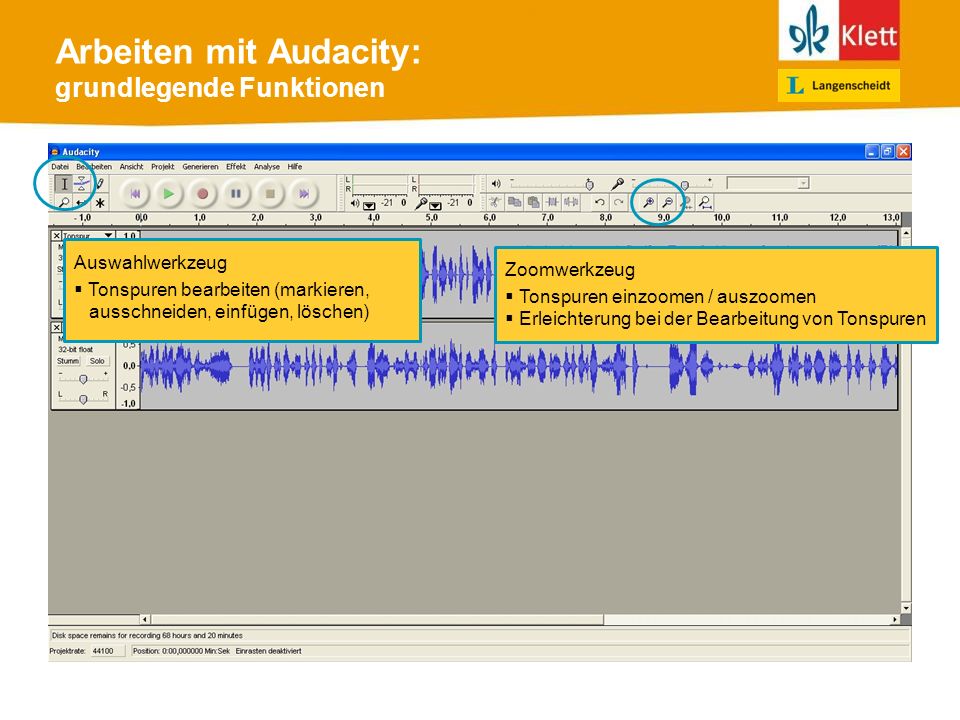This screenshot has height=720, width=960.
Task: Select the Time Shift tool
Action: 81,202
